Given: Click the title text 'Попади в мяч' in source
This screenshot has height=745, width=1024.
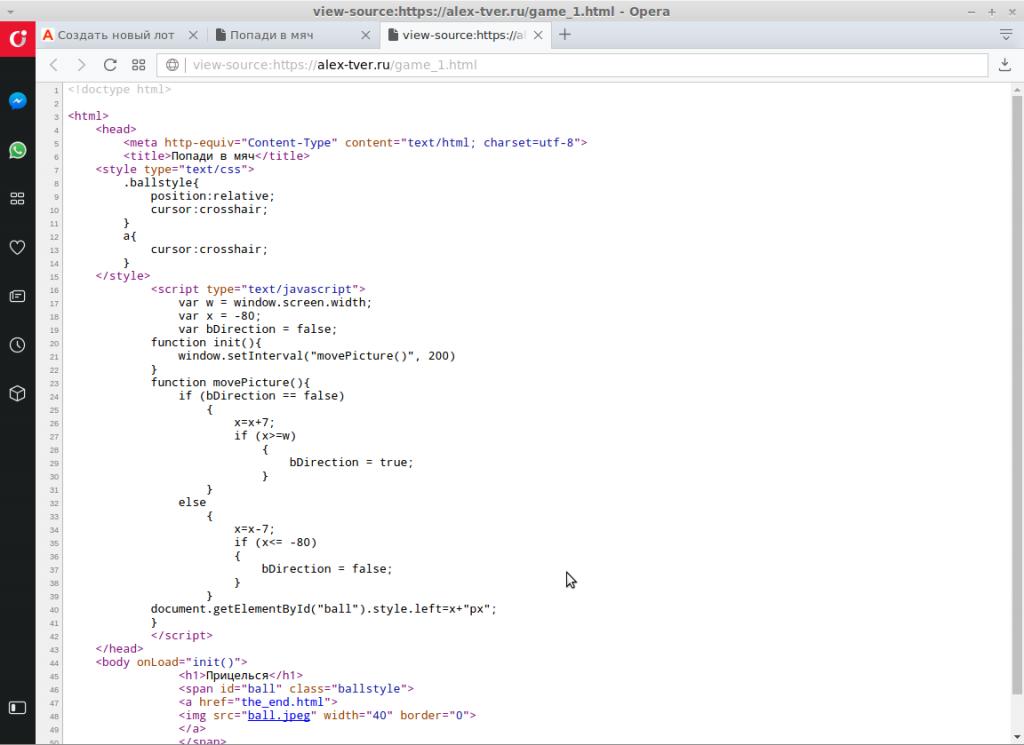Looking at the screenshot, I should pos(212,155).
